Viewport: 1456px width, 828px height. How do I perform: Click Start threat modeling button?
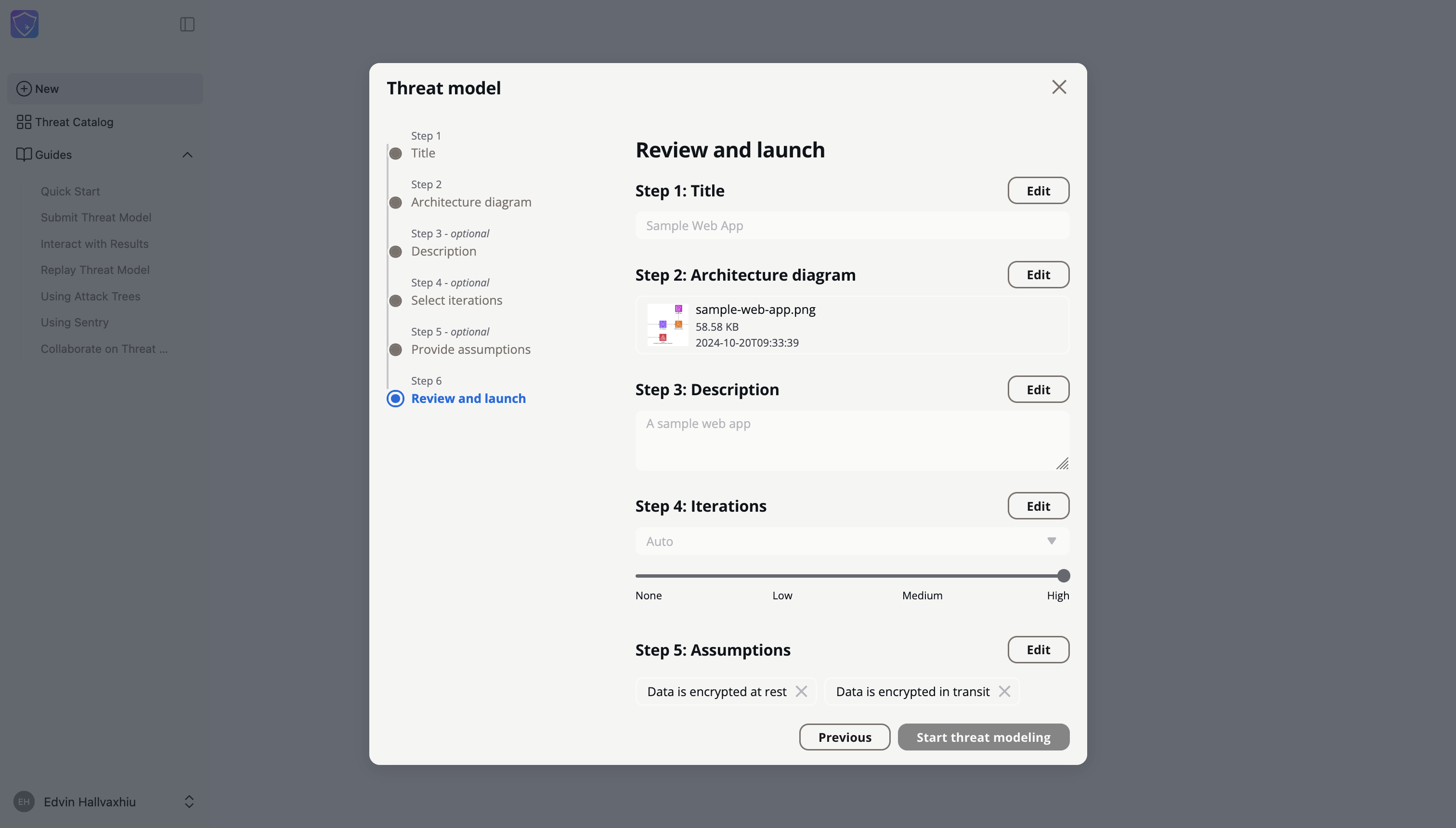click(x=983, y=737)
